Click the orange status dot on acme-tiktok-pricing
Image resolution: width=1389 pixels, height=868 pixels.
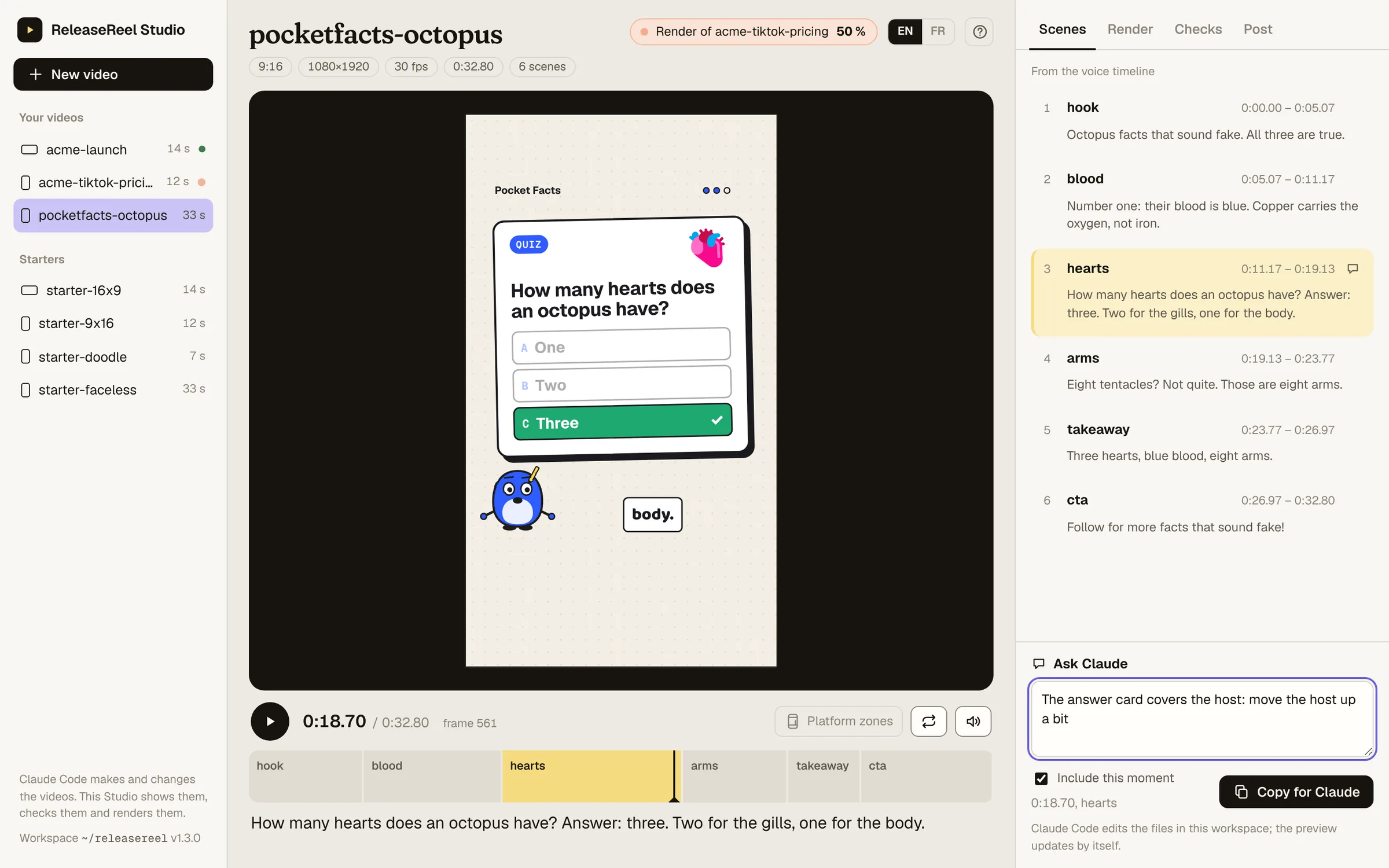pos(201,182)
